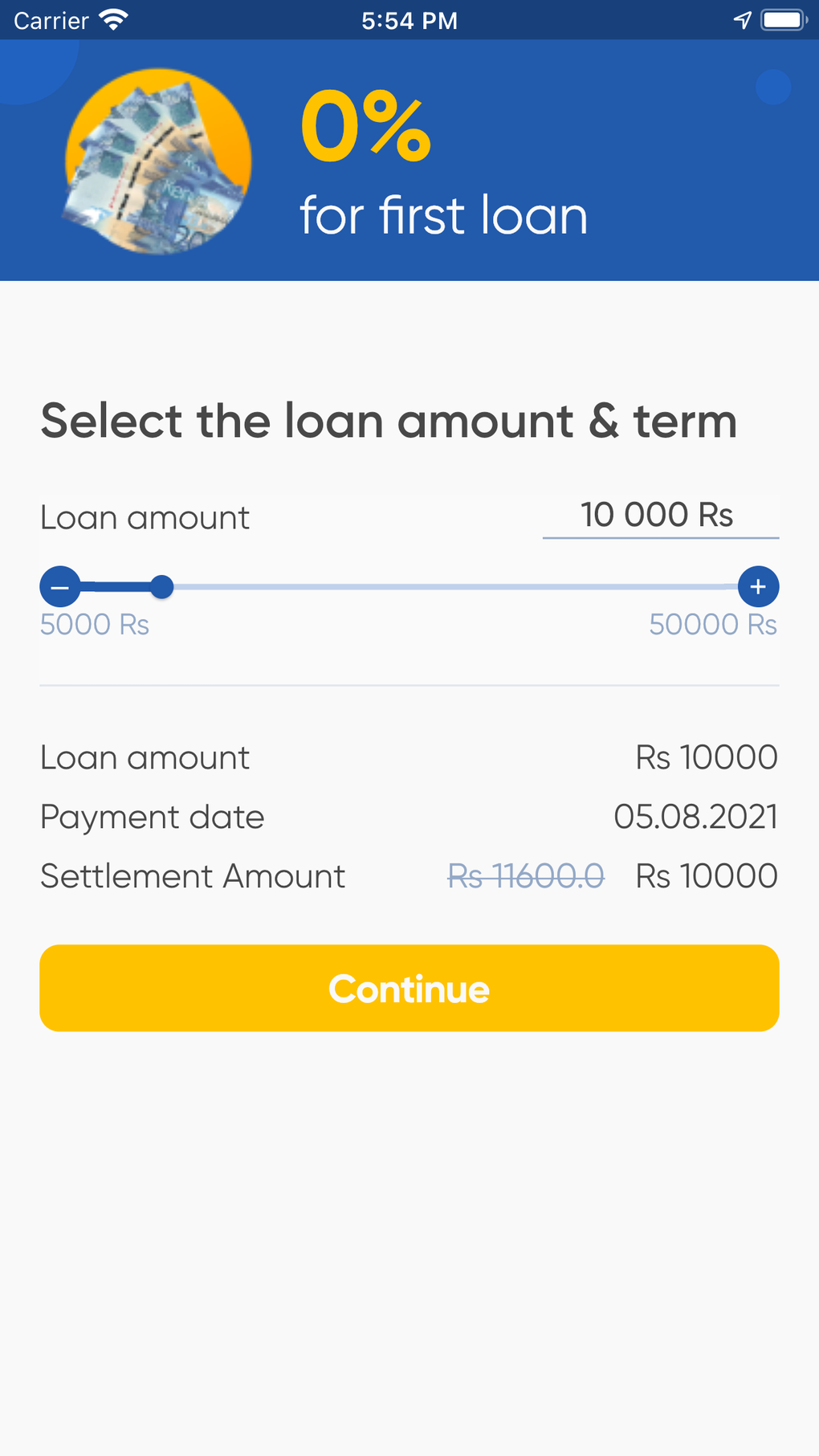The image size is (819, 1456).
Task: Tap the plus button to increase loan amount
Action: coord(758,587)
